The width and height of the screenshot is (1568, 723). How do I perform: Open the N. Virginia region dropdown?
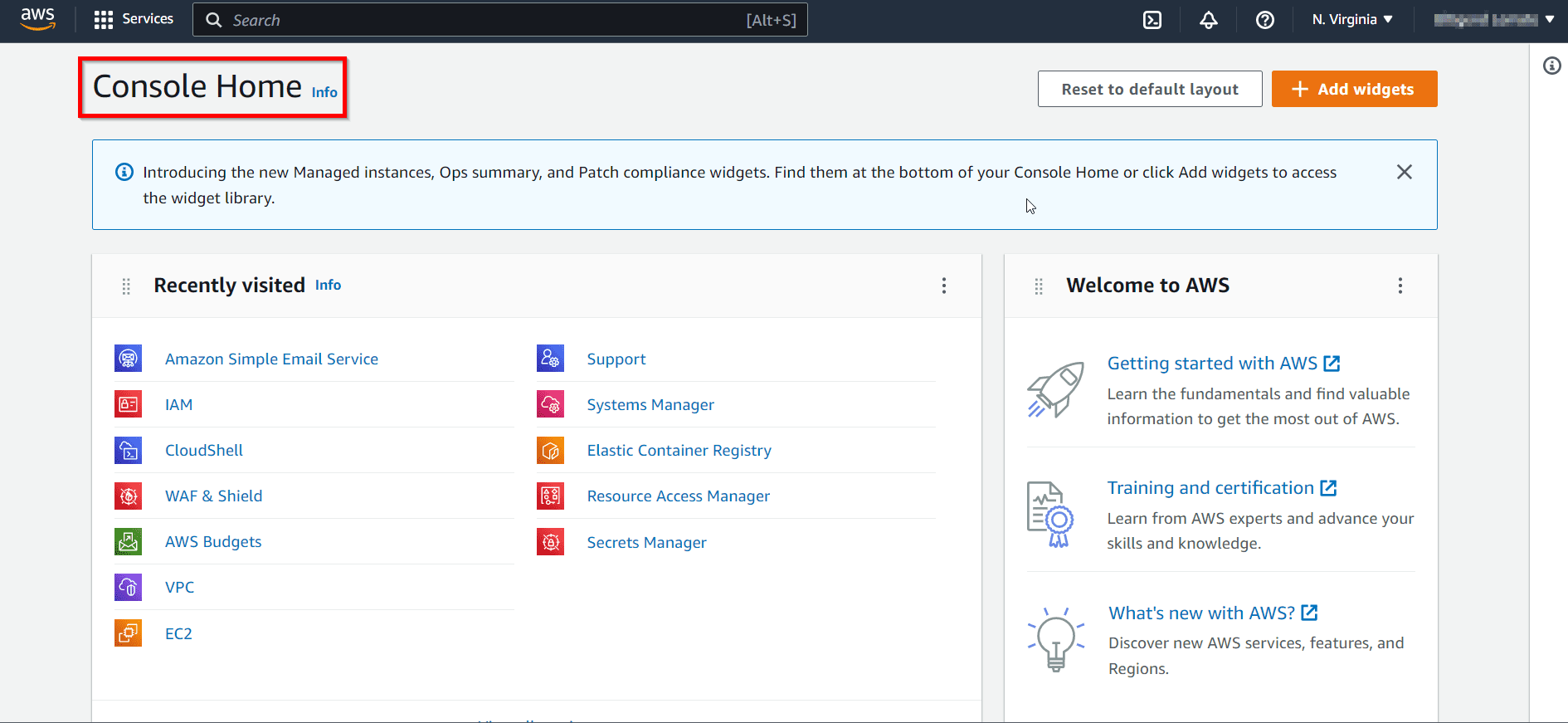click(1352, 19)
